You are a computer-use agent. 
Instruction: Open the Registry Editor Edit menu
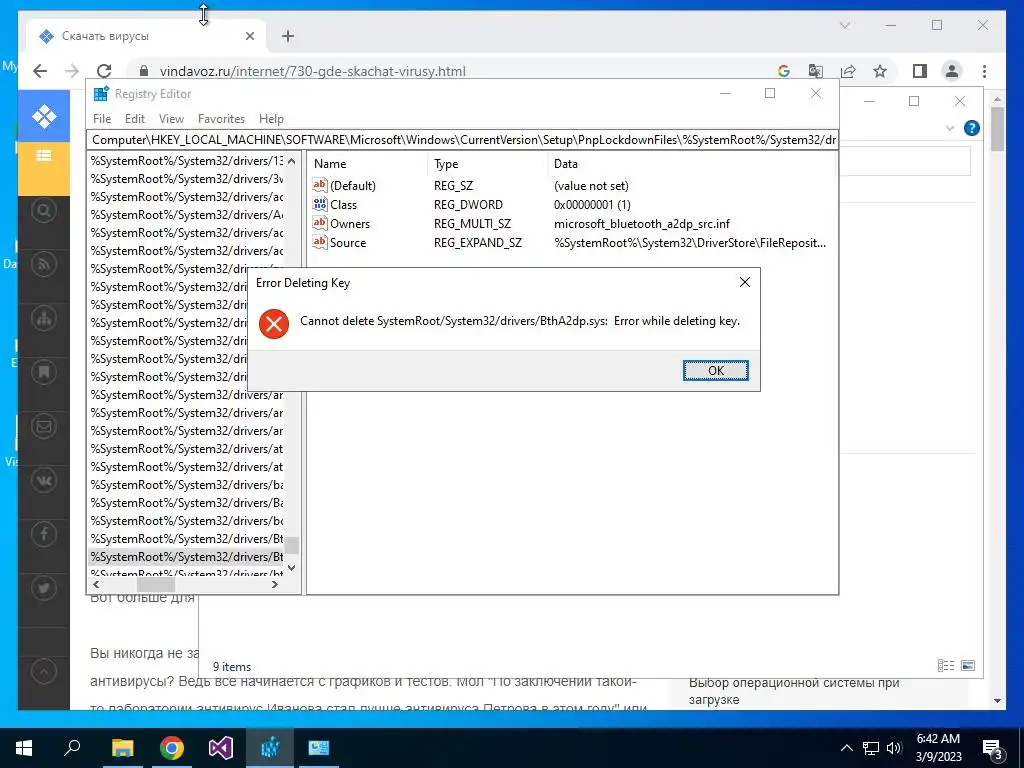[135, 119]
